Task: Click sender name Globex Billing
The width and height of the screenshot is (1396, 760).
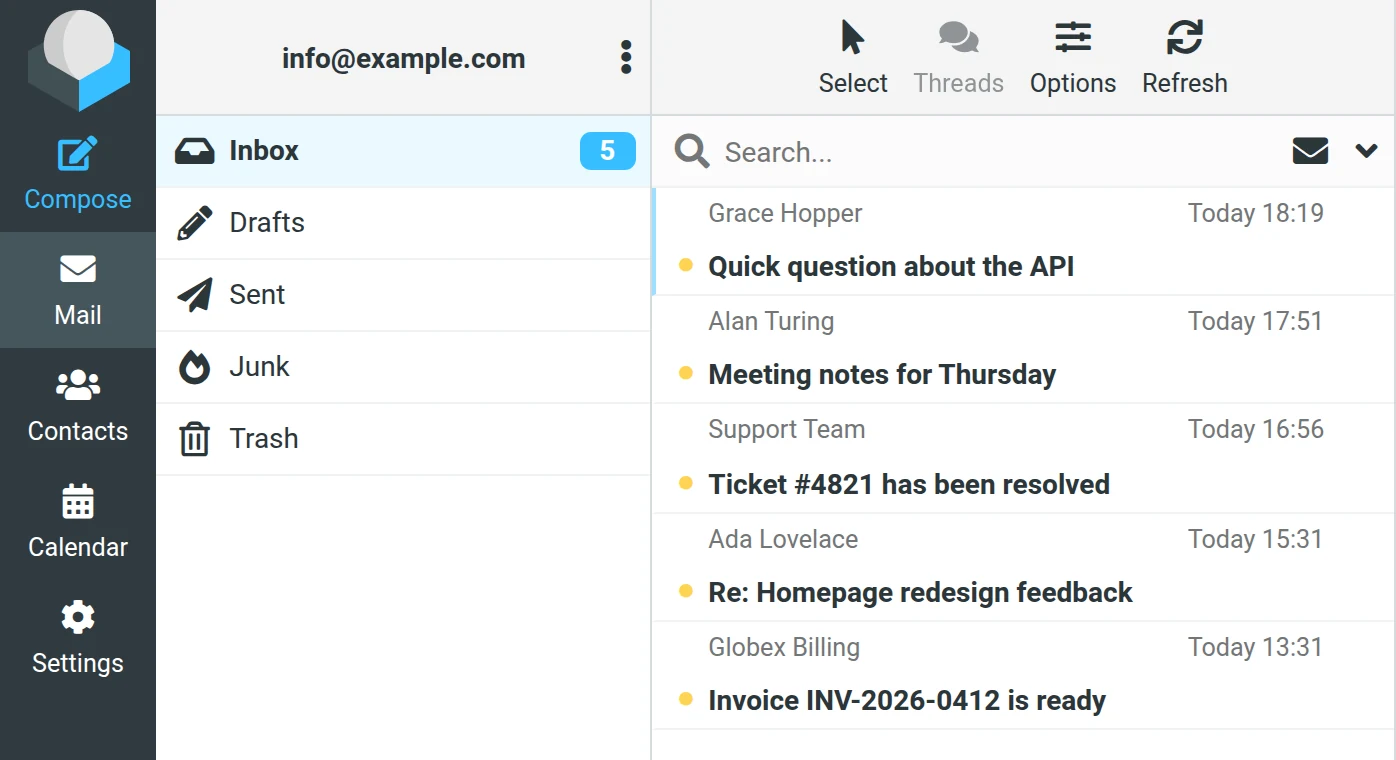Action: [784, 647]
